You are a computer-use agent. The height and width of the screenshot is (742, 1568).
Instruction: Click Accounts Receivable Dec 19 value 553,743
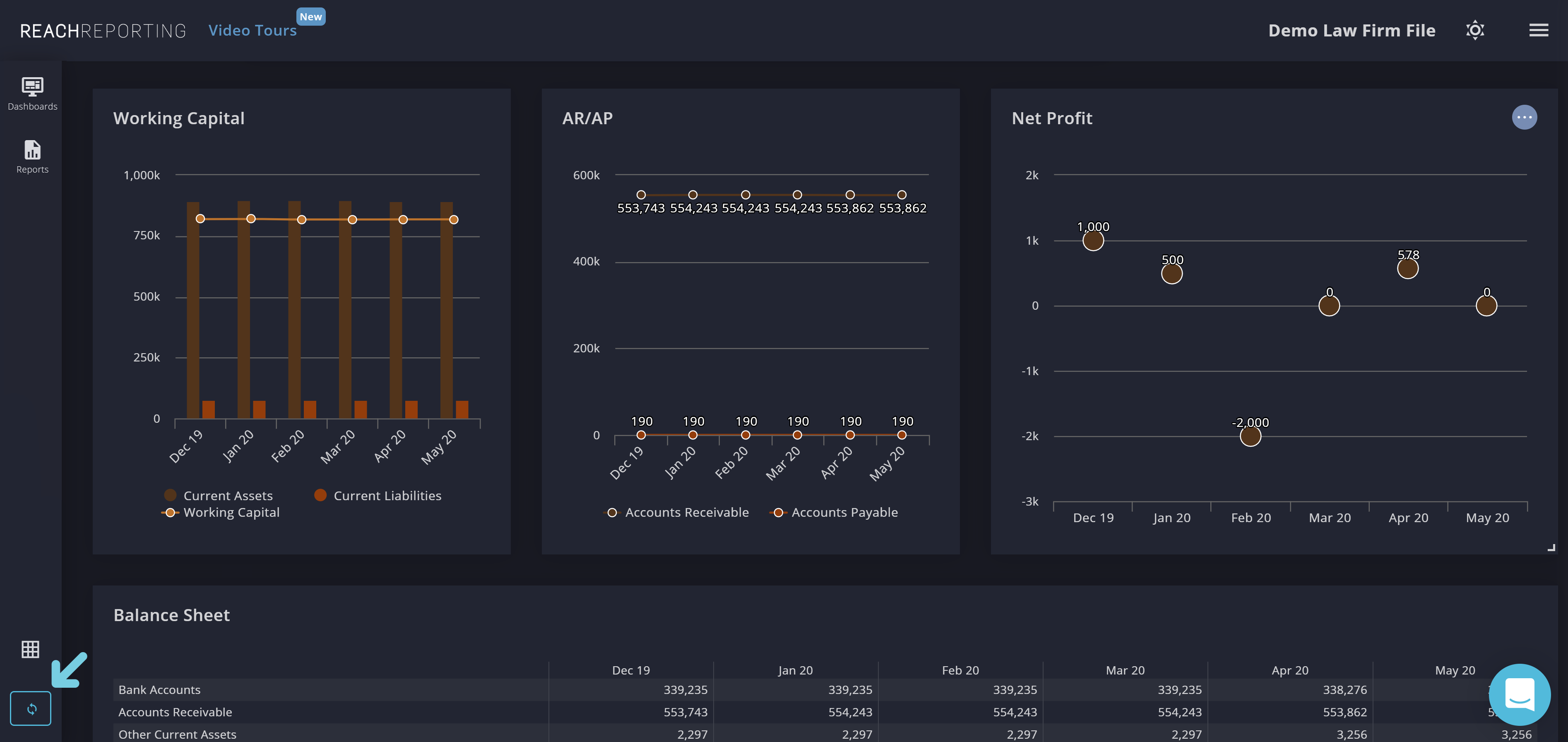click(685, 712)
